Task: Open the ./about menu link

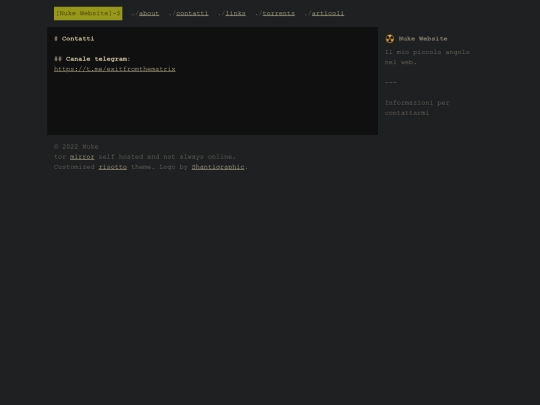Action: [149, 13]
